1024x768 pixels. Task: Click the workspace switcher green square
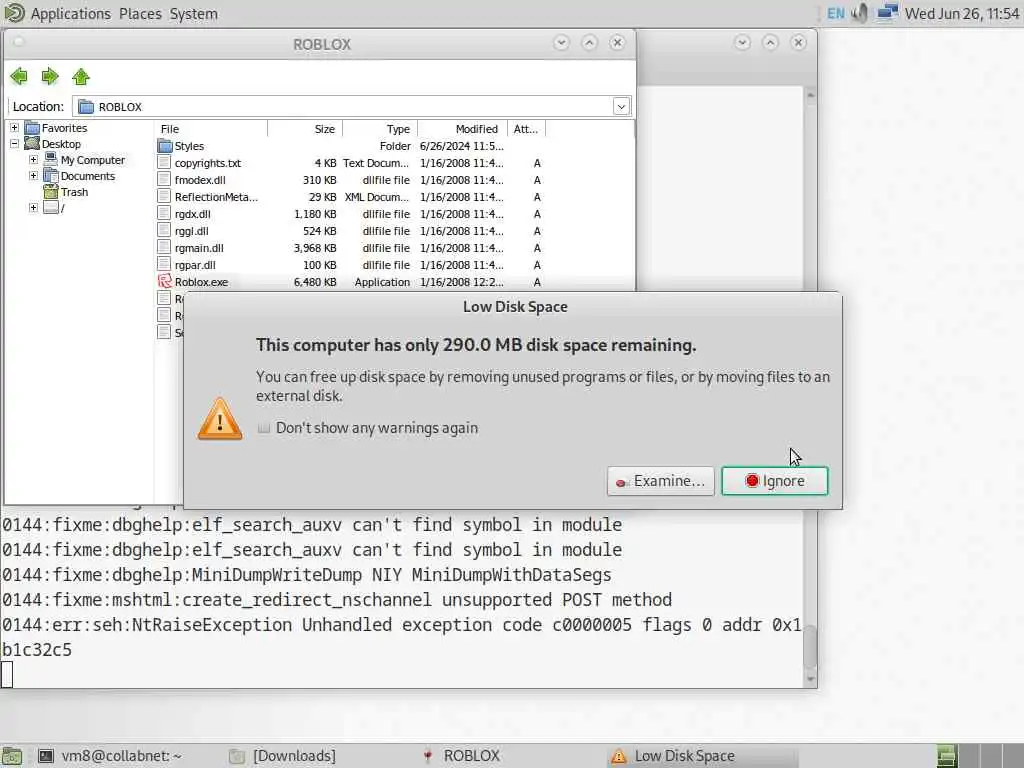(x=947, y=756)
